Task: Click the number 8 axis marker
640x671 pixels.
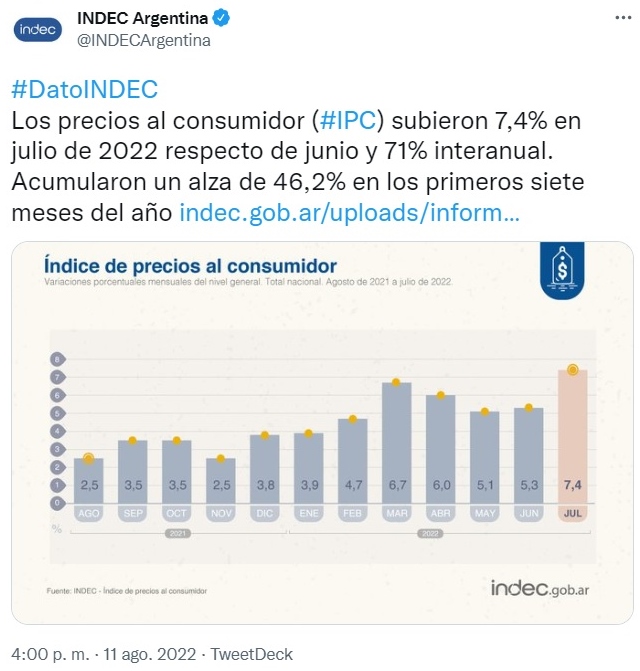Action: [x=57, y=359]
